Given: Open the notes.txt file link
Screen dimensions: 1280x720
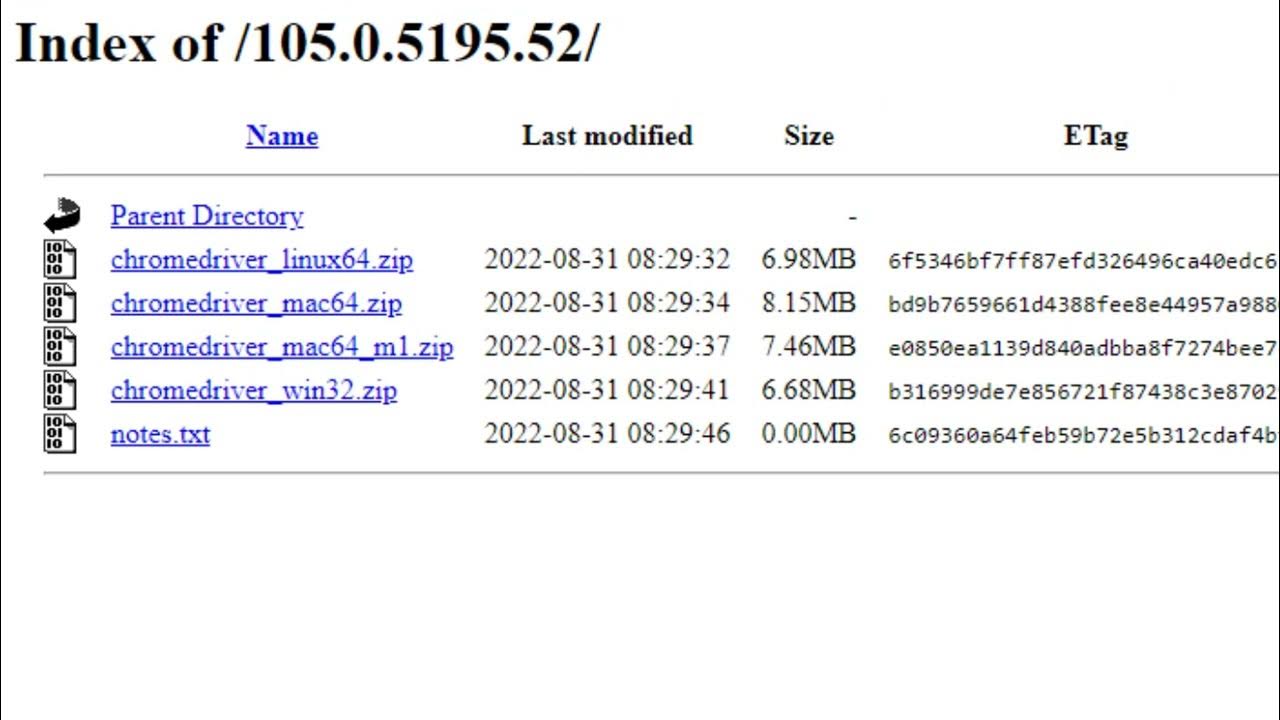Looking at the screenshot, I should (x=160, y=434).
